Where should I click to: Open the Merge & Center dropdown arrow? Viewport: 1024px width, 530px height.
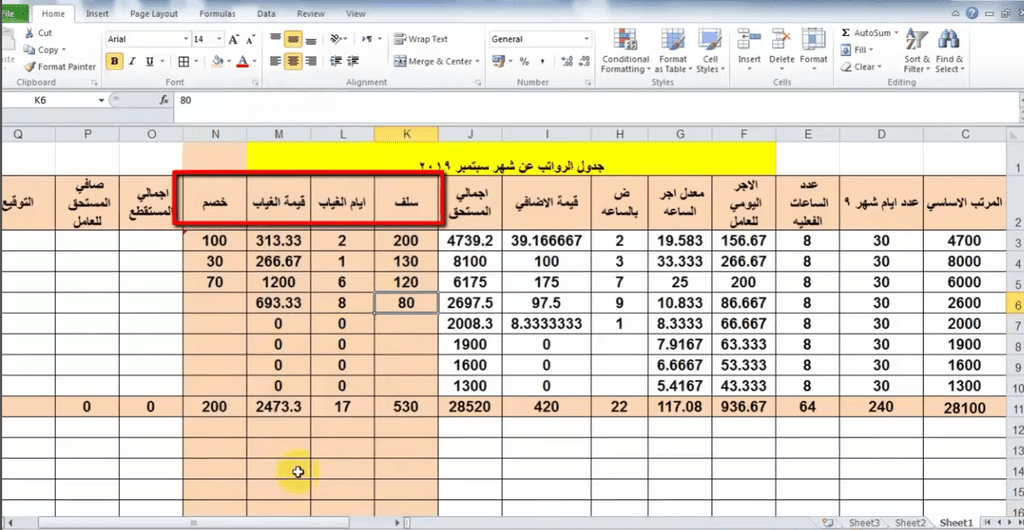478,61
